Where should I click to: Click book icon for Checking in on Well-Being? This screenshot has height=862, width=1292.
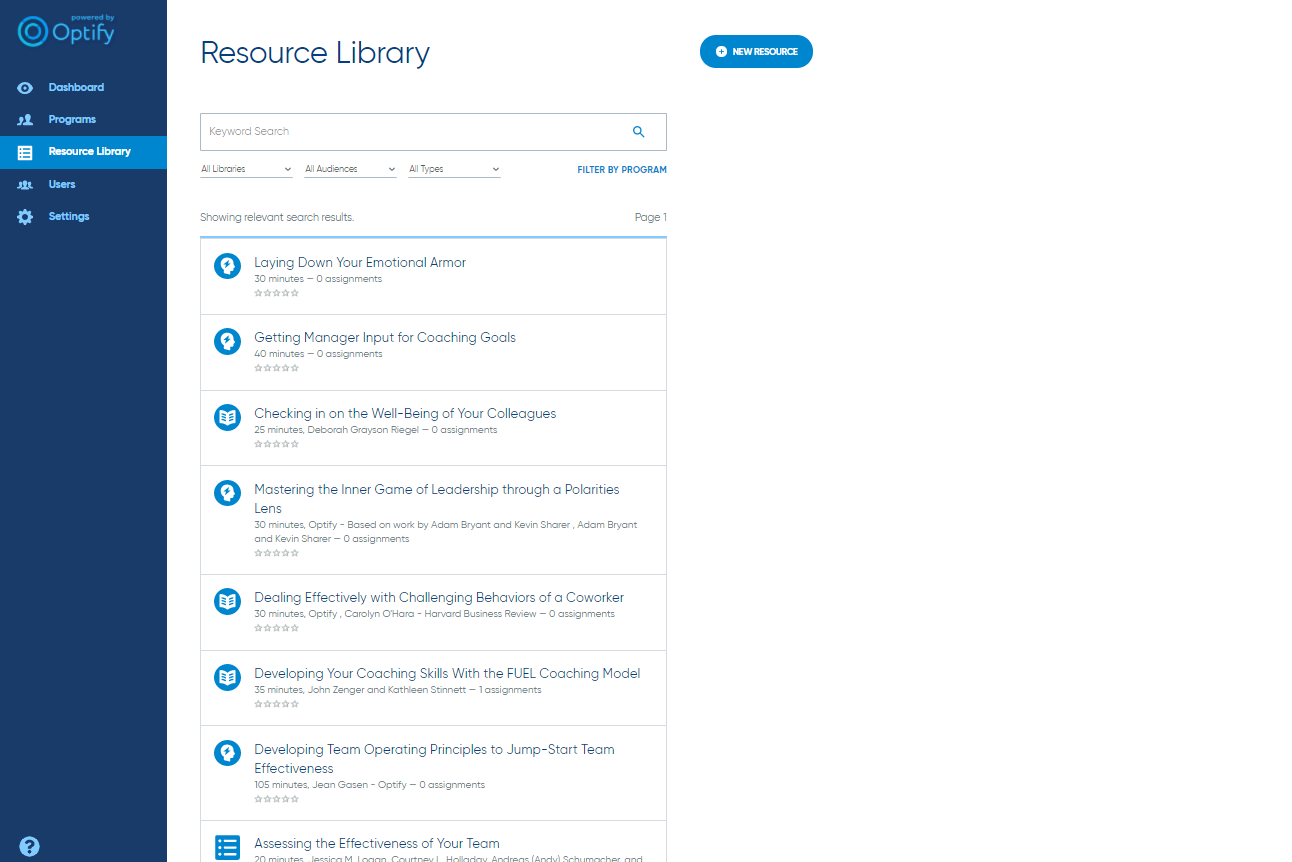(x=228, y=417)
